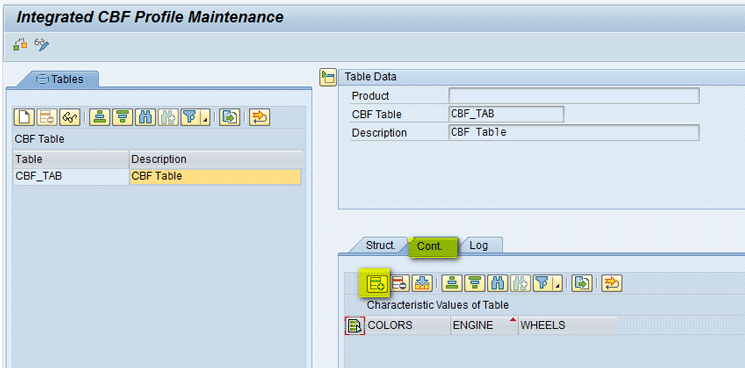The height and width of the screenshot is (368, 745).
Task: Click the append row icon in the Cont. toolbar
Action: (378, 283)
